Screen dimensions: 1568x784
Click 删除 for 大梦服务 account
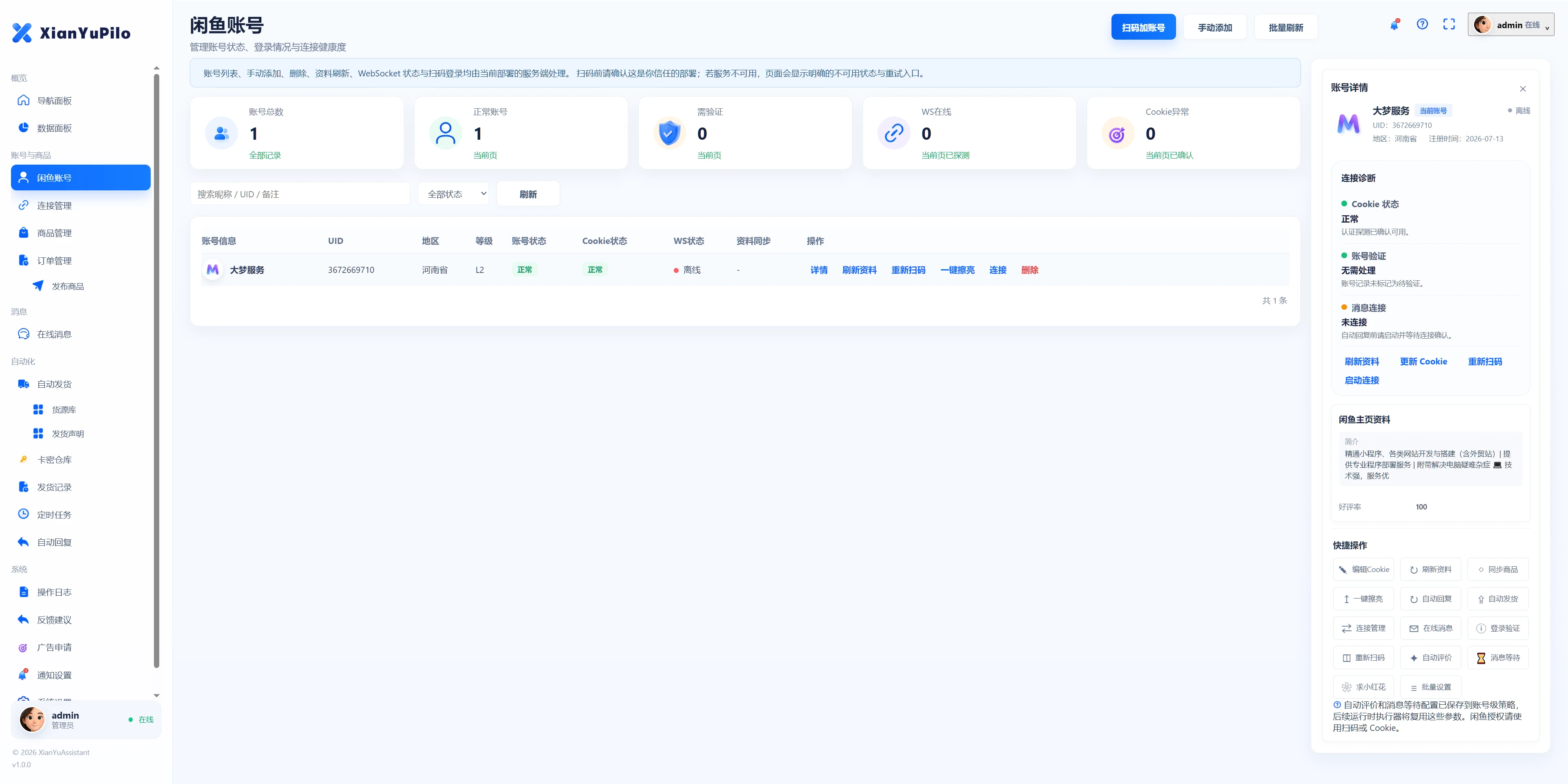1029,270
